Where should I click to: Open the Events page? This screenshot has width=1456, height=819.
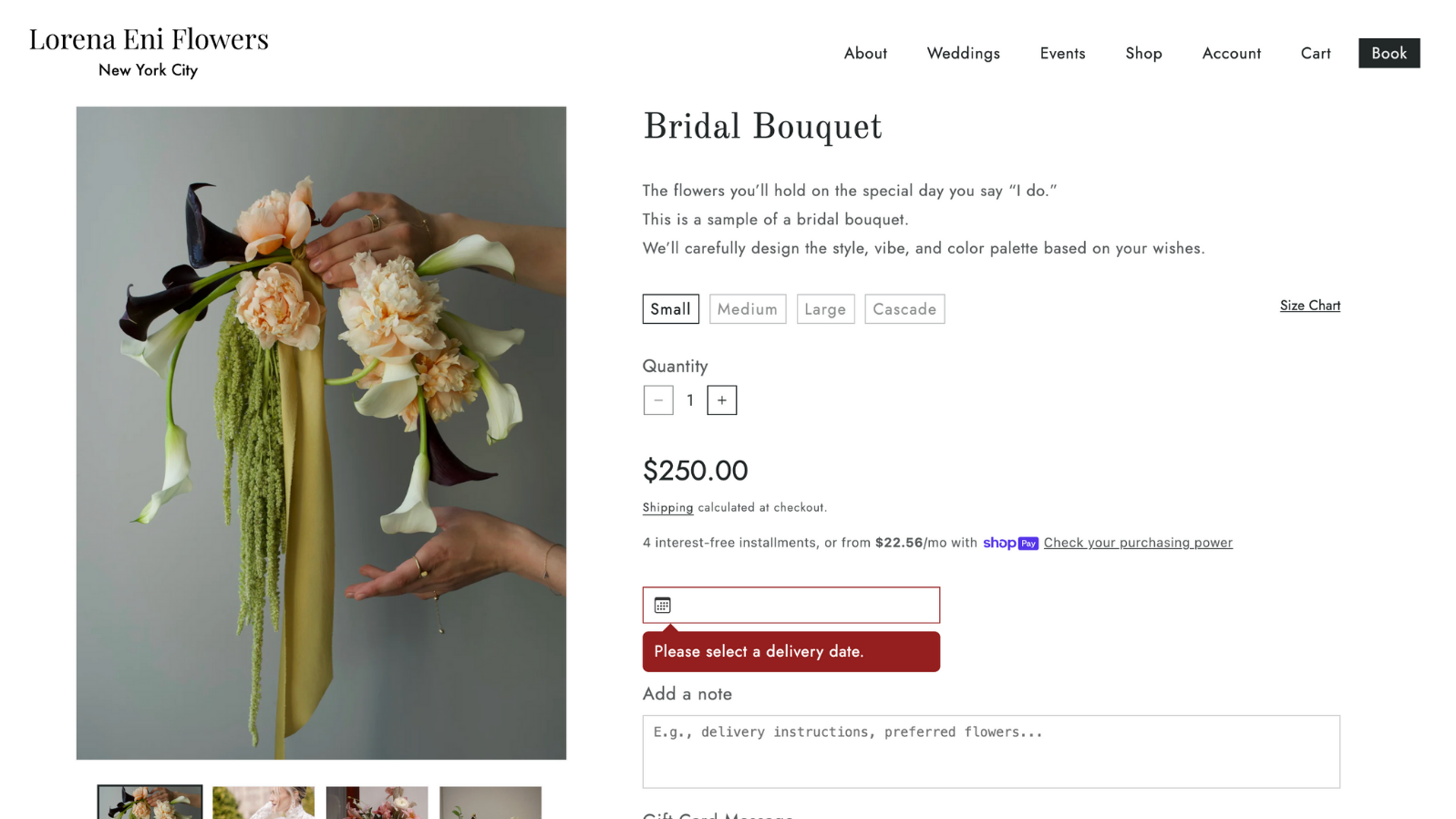[x=1062, y=53]
